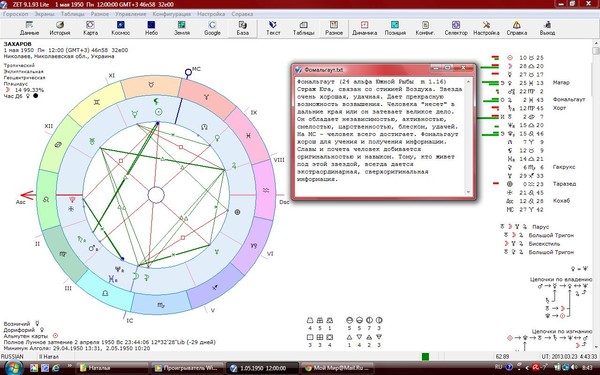
Task: Click the ЗАХАРОВ chart name heading
Action: pos(17,44)
